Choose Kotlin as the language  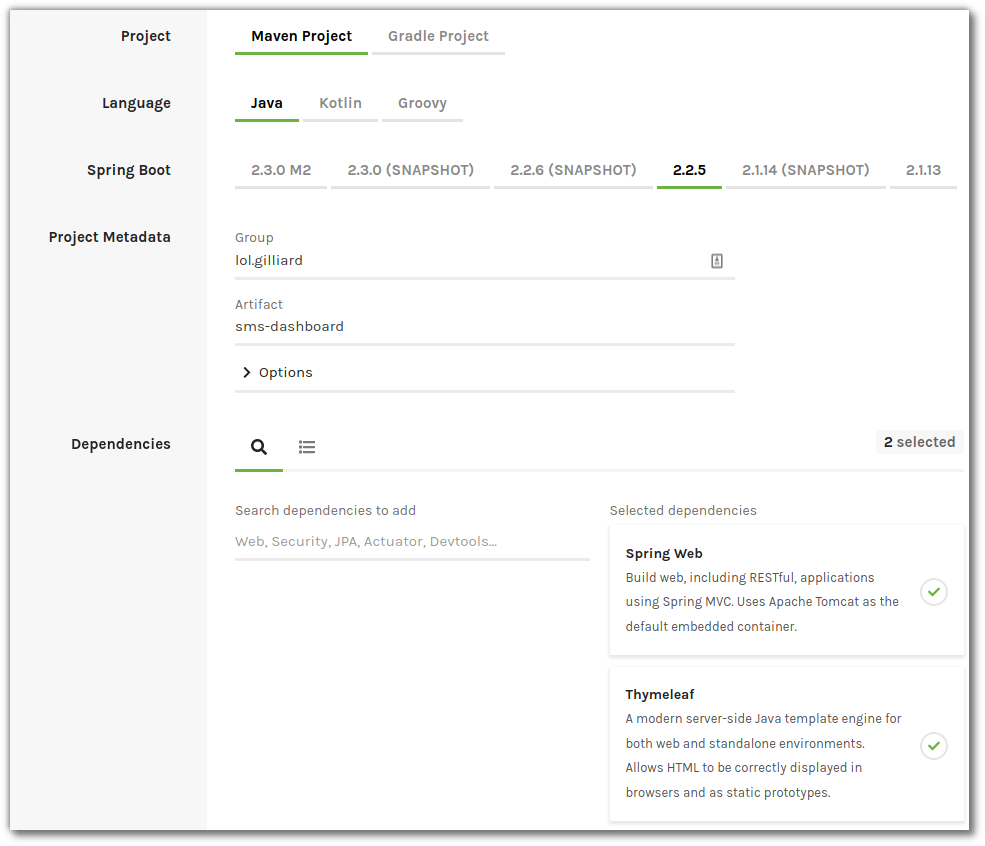340,102
